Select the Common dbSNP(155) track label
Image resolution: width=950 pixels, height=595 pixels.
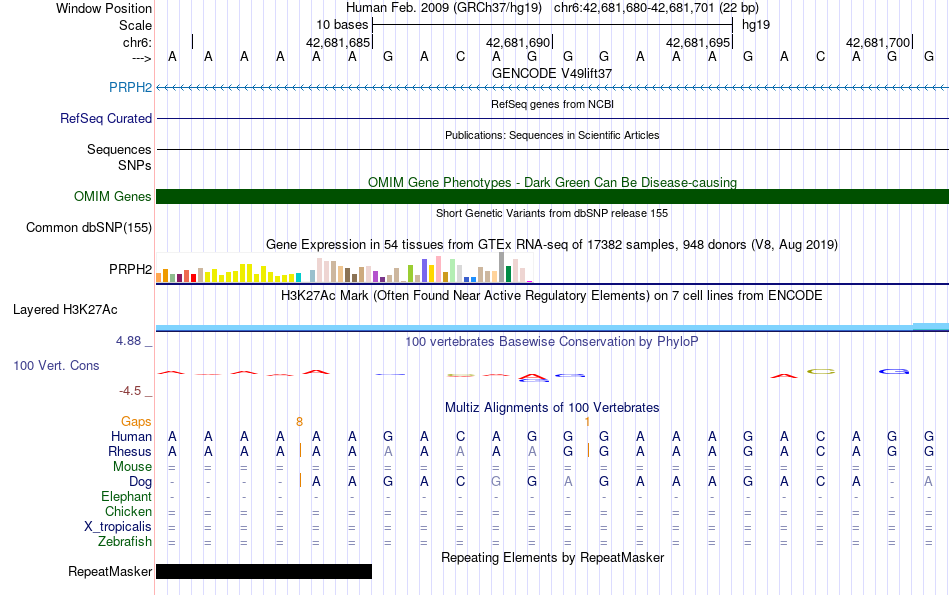[x=89, y=227]
